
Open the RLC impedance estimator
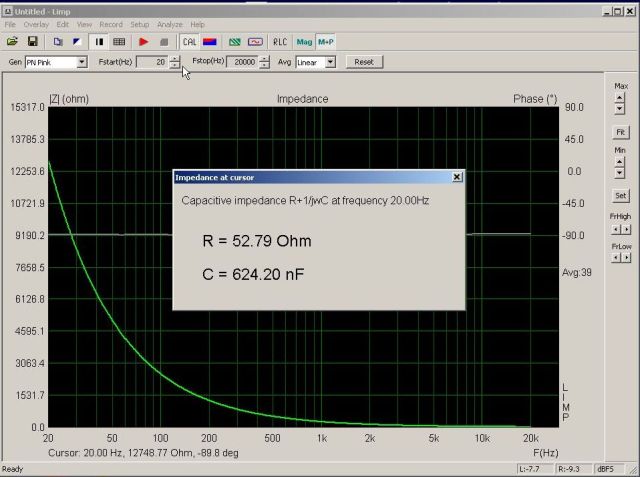[x=280, y=42]
